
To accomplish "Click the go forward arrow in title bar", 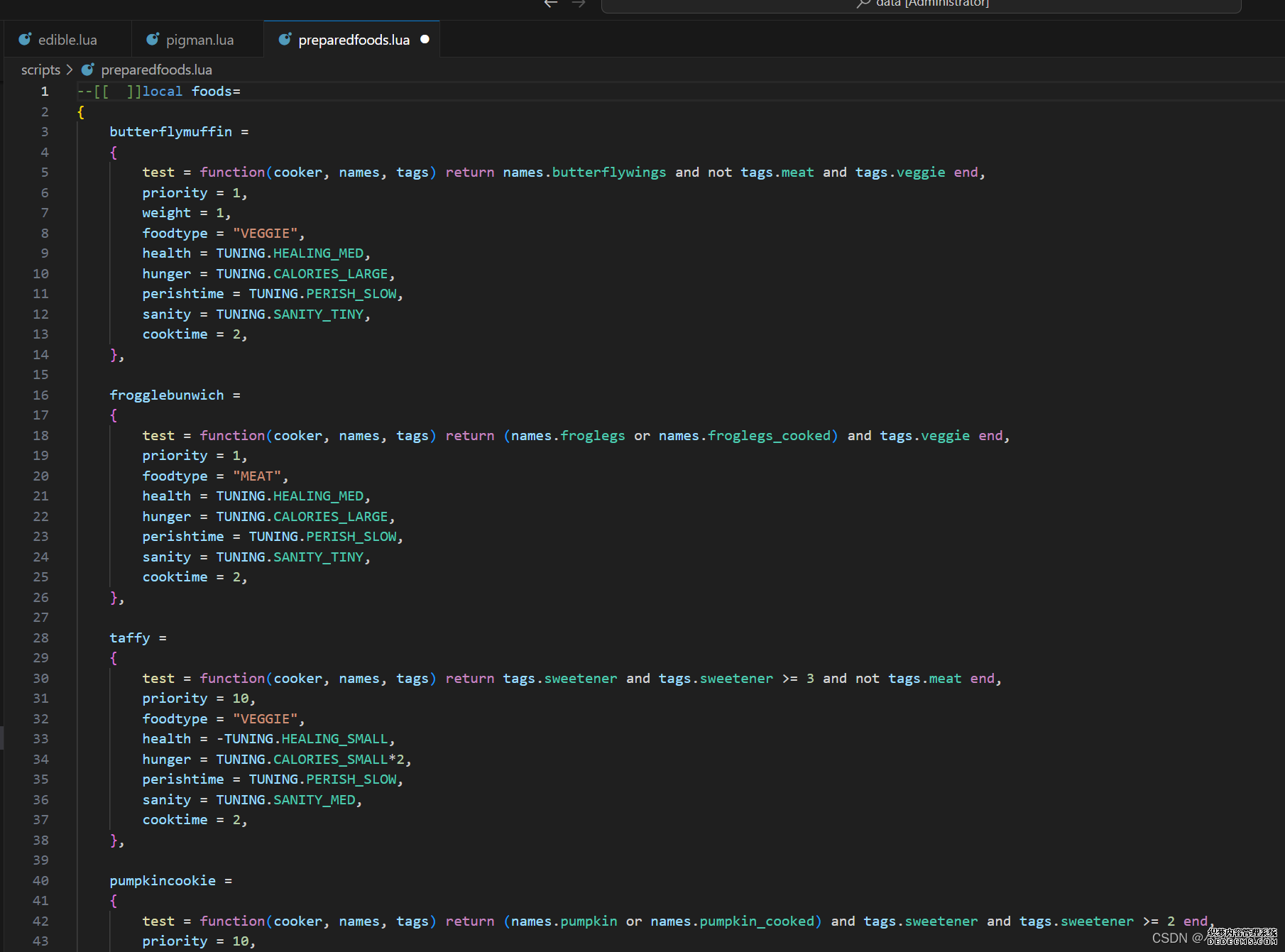I will [579, 4].
